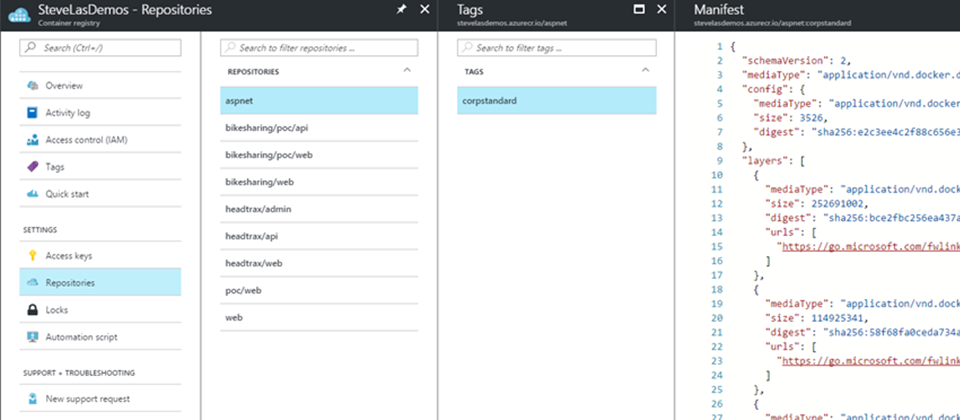Click the sidebar Search (Ctrl+/) field
This screenshot has width=960, height=420.
pyautogui.click(x=100, y=47)
